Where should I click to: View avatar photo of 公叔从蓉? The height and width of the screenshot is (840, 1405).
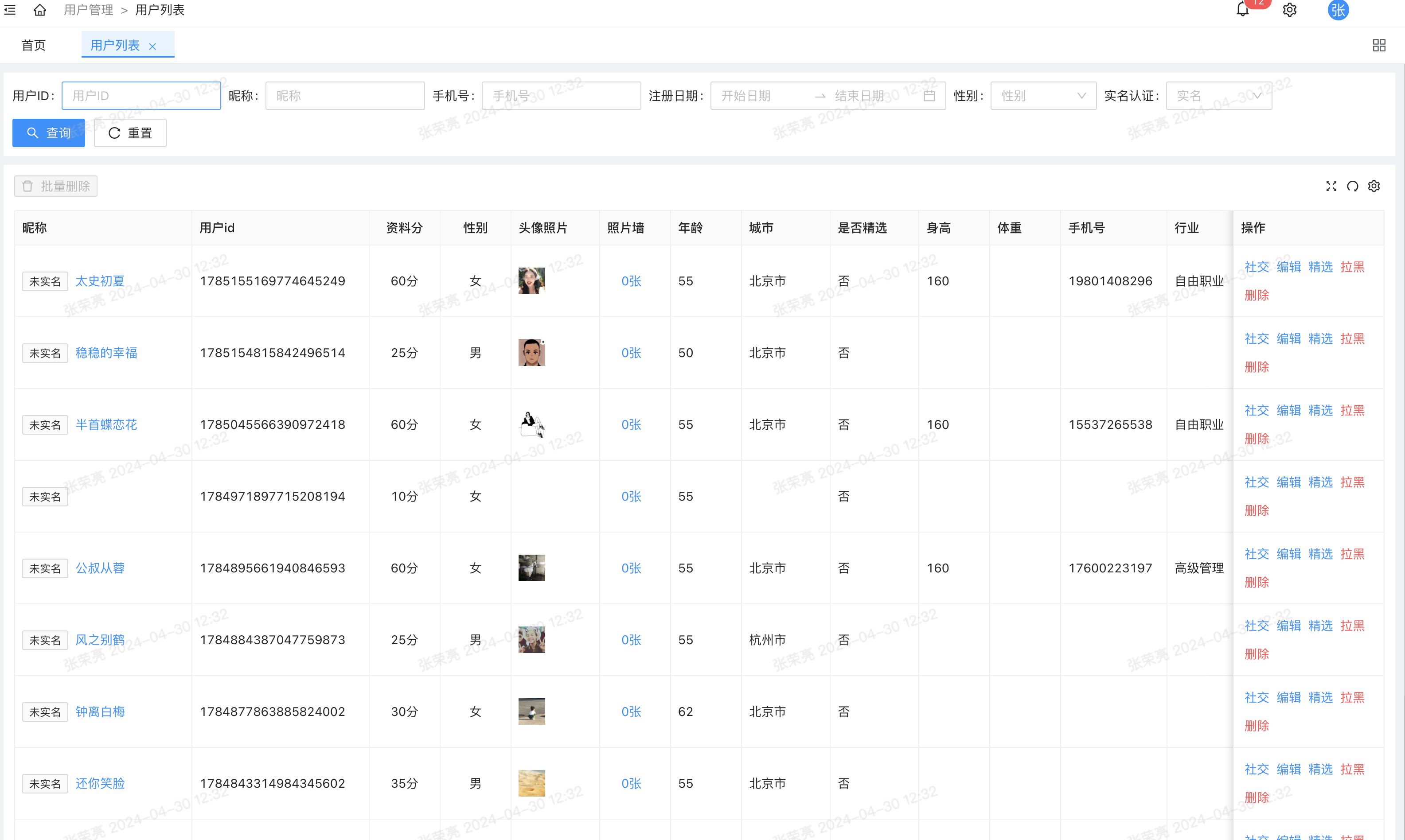[532, 568]
